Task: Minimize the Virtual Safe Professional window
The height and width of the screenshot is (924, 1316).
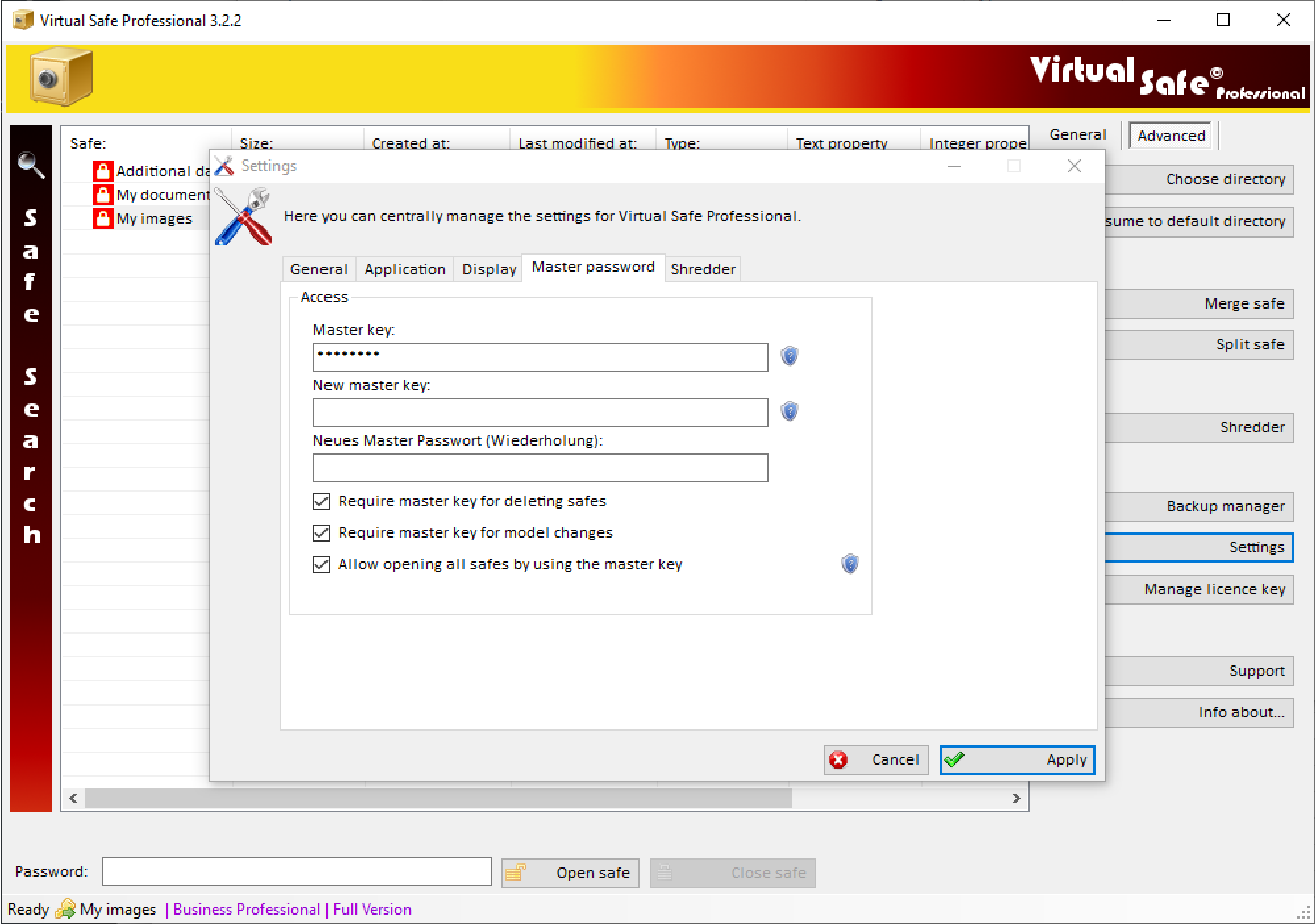Action: point(1163,20)
